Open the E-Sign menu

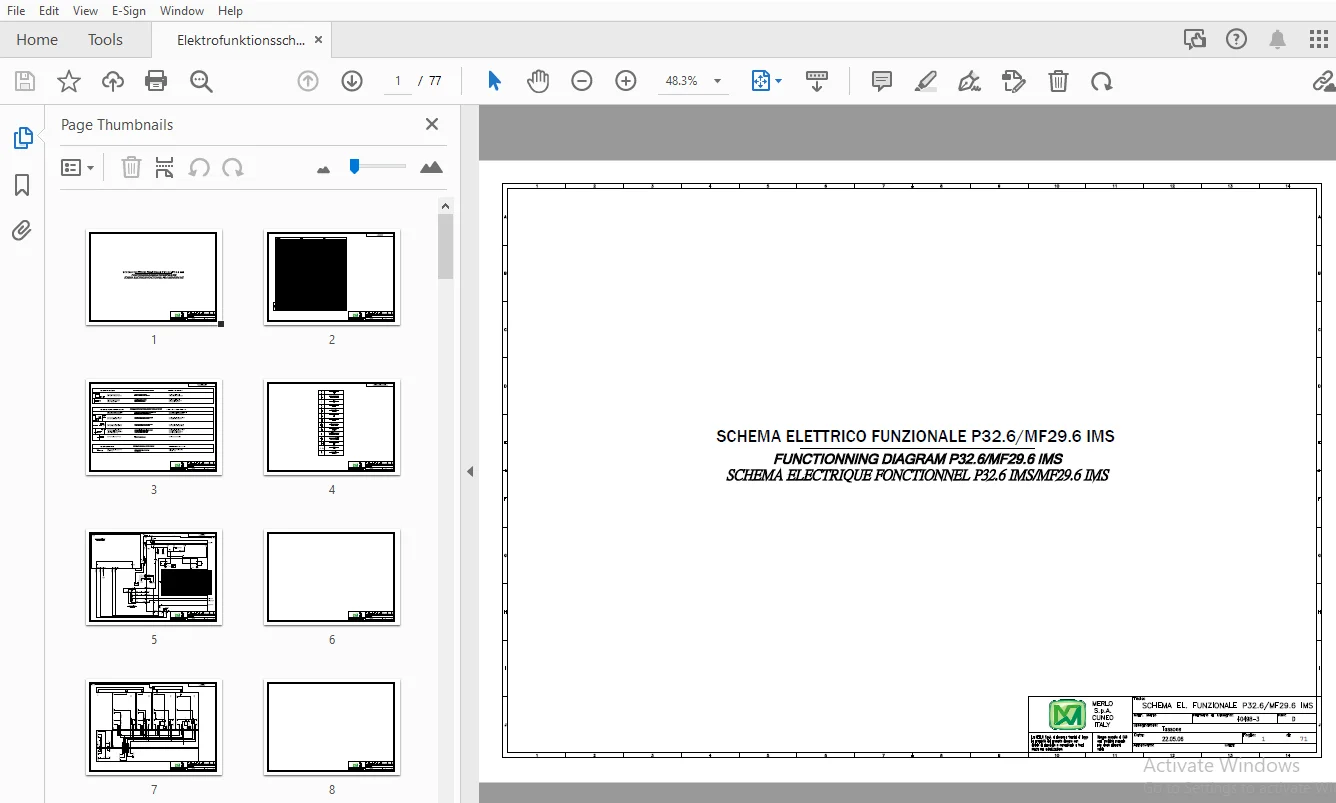129,11
